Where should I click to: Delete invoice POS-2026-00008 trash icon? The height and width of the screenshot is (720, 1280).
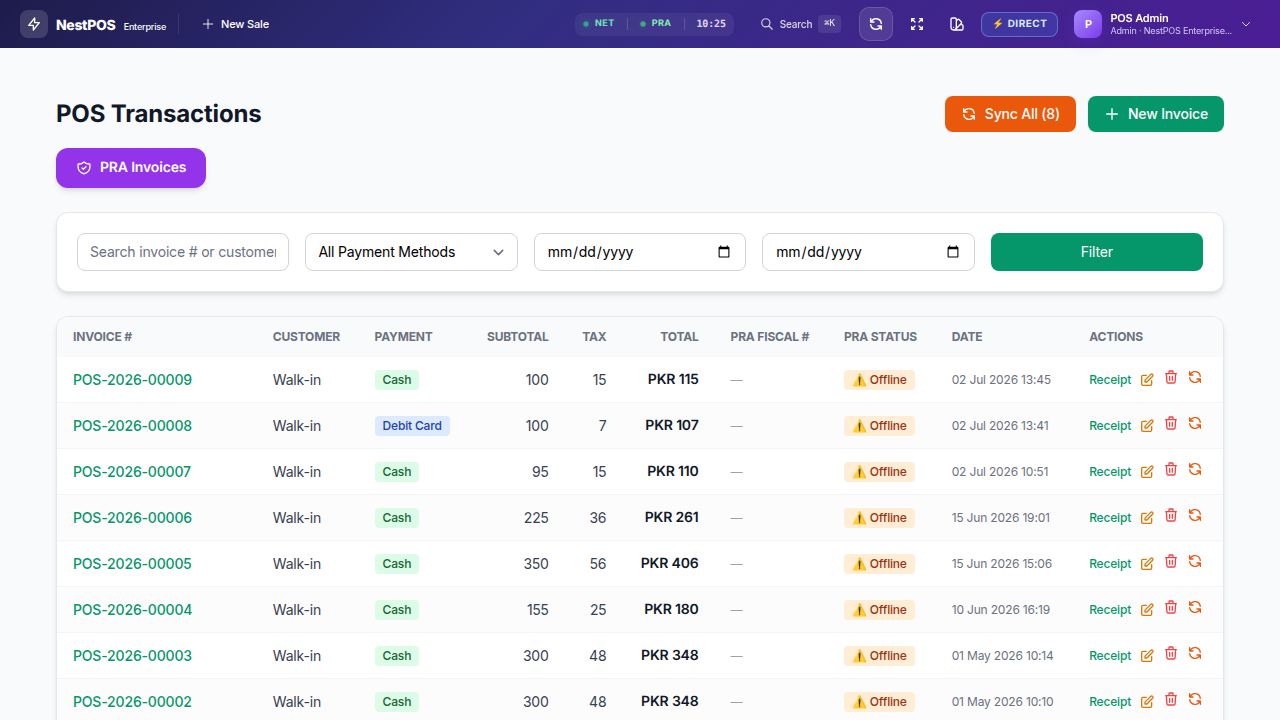tap(1171, 424)
